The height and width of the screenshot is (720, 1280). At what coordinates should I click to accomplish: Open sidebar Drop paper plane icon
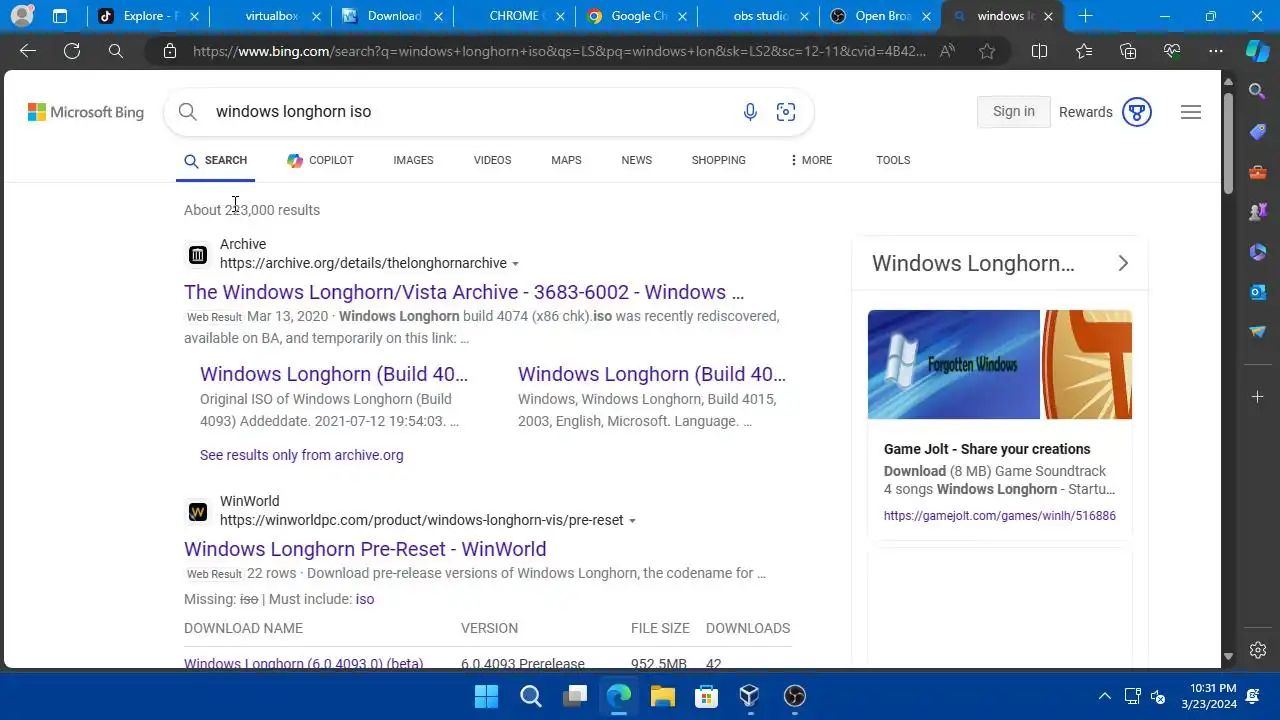(x=1258, y=332)
